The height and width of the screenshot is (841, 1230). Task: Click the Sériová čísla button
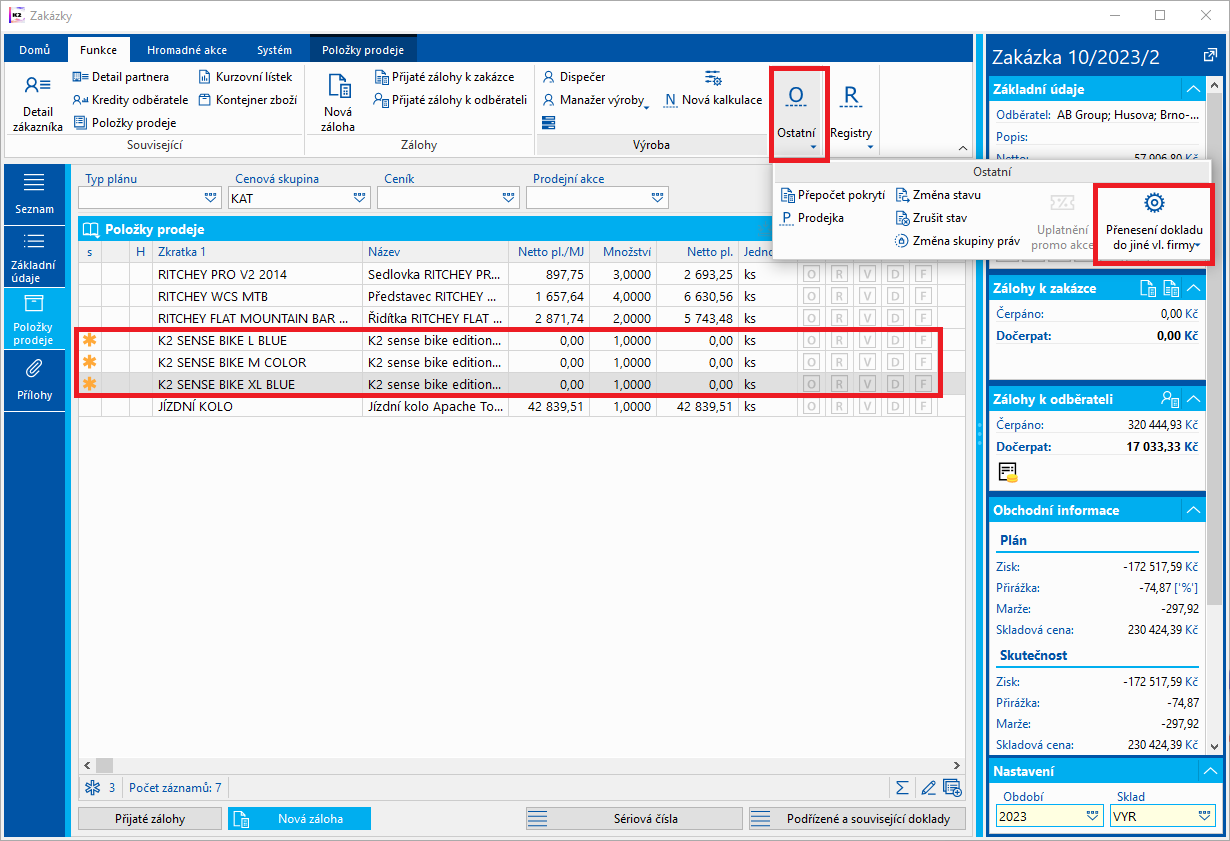point(634,818)
